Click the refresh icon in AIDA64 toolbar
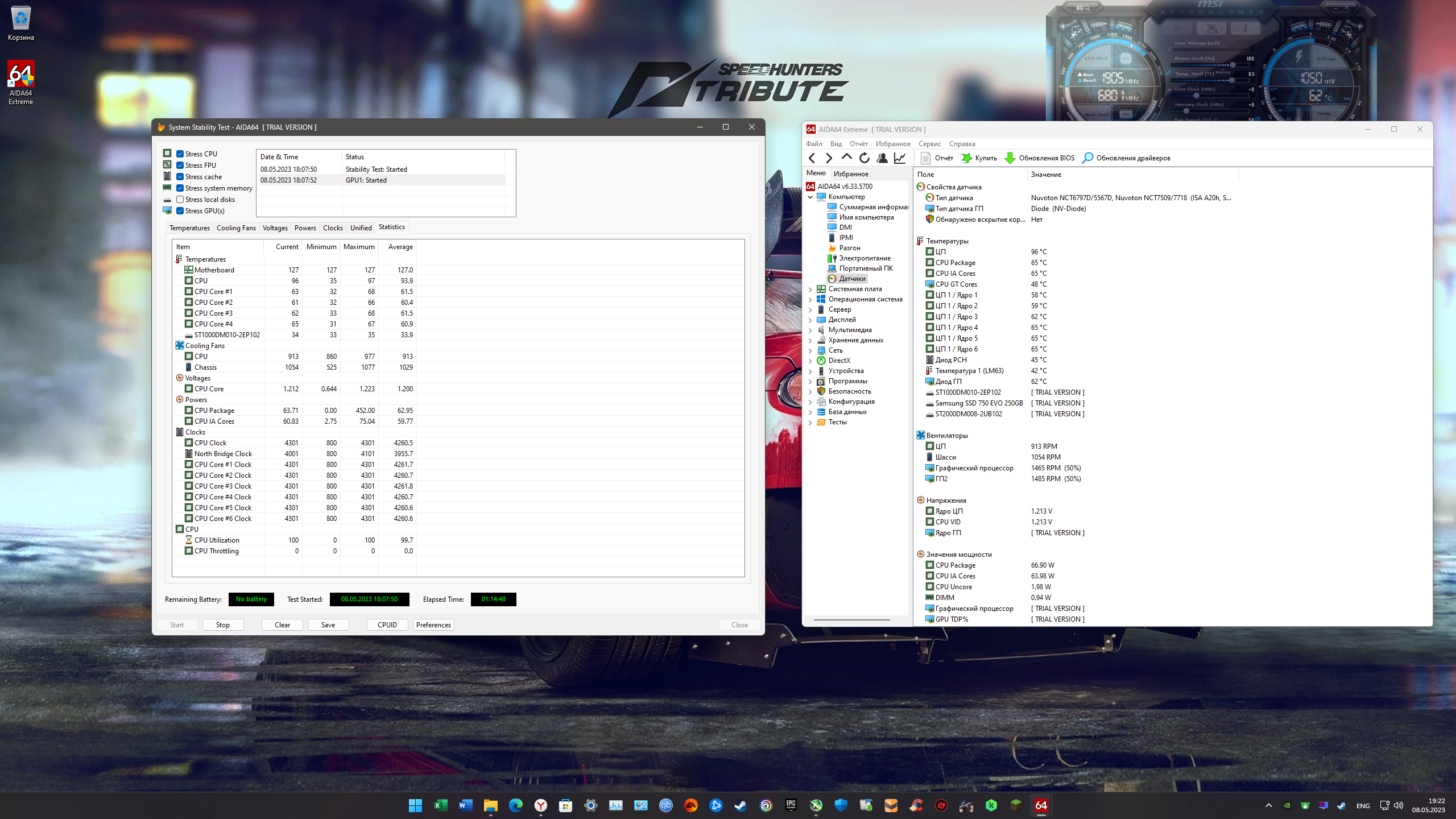Screen dimensions: 1456x819 [x=864, y=158]
